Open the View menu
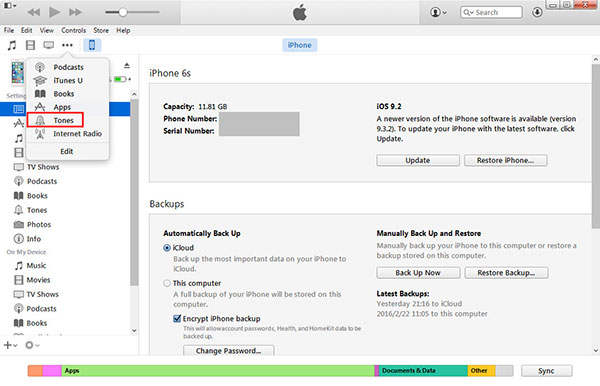The height and width of the screenshot is (386, 600). click(x=47, y=30)
